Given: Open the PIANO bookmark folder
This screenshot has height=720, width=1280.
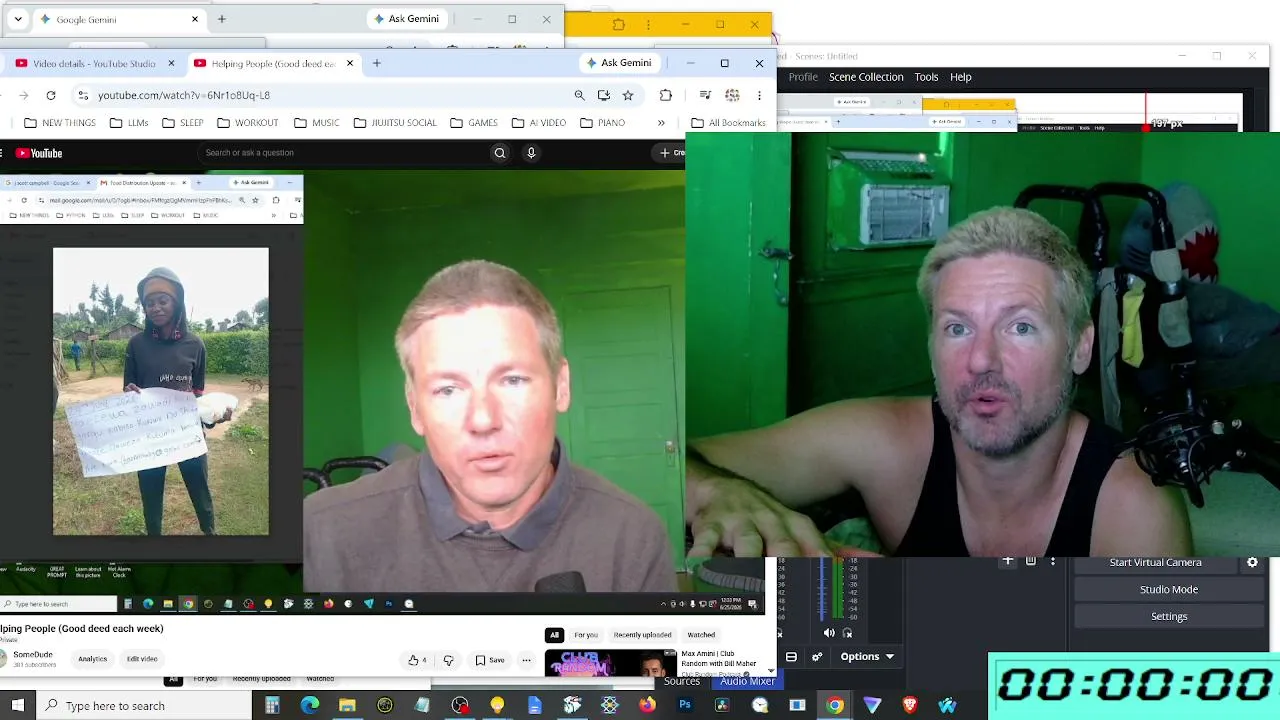Looking at the screenshot, I should click(x=602, y=123).
